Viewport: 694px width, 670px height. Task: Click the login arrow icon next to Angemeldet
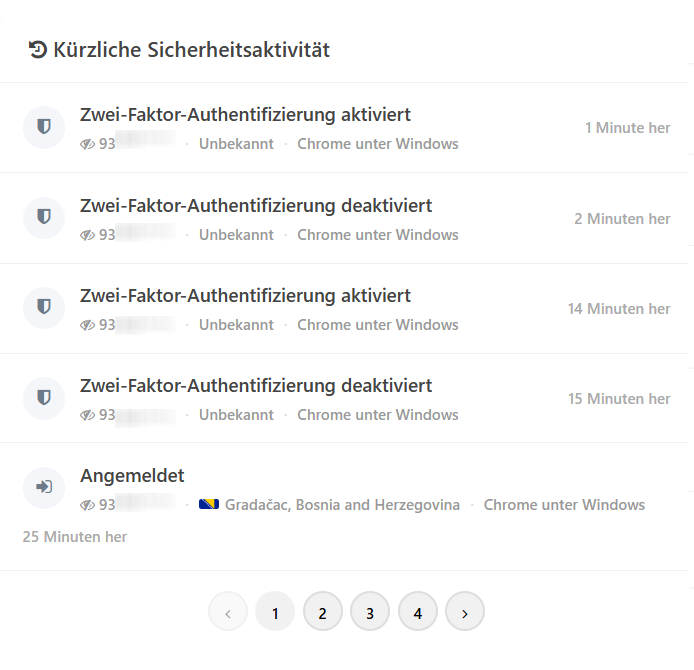click(x=44, y=487)
